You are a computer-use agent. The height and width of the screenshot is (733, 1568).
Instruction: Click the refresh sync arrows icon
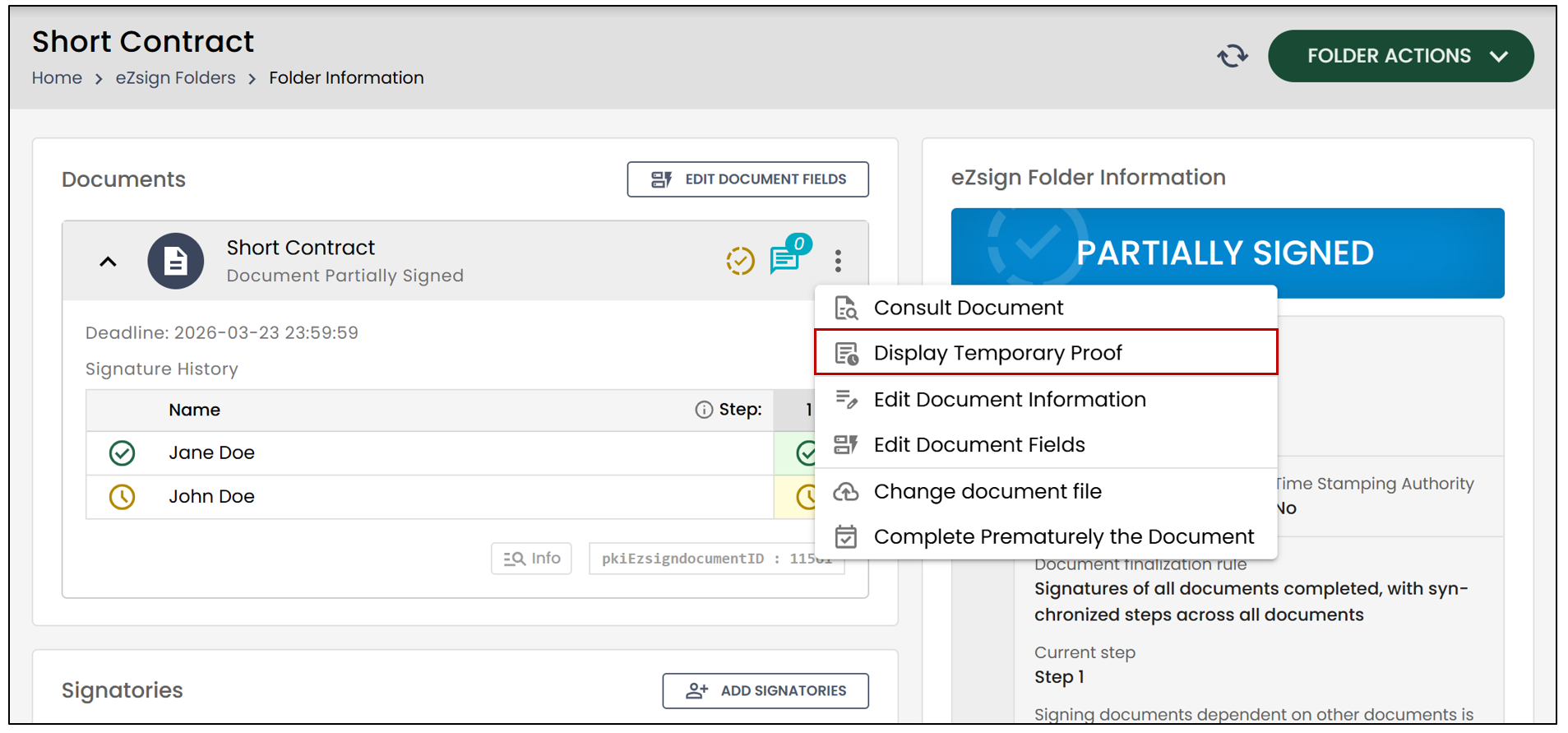[1232, 56]
